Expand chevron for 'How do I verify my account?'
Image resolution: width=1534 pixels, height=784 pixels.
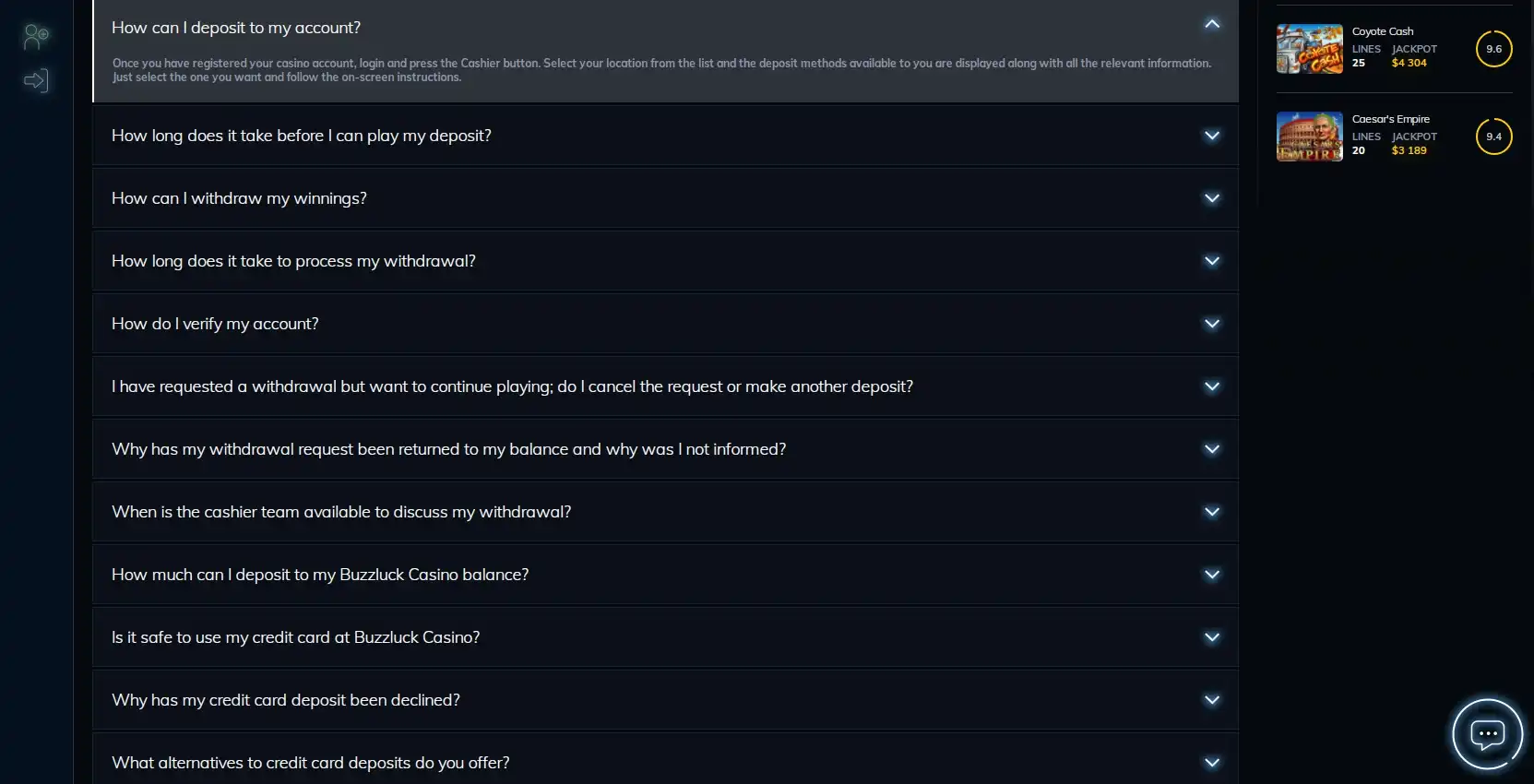tap(1212, 324)
